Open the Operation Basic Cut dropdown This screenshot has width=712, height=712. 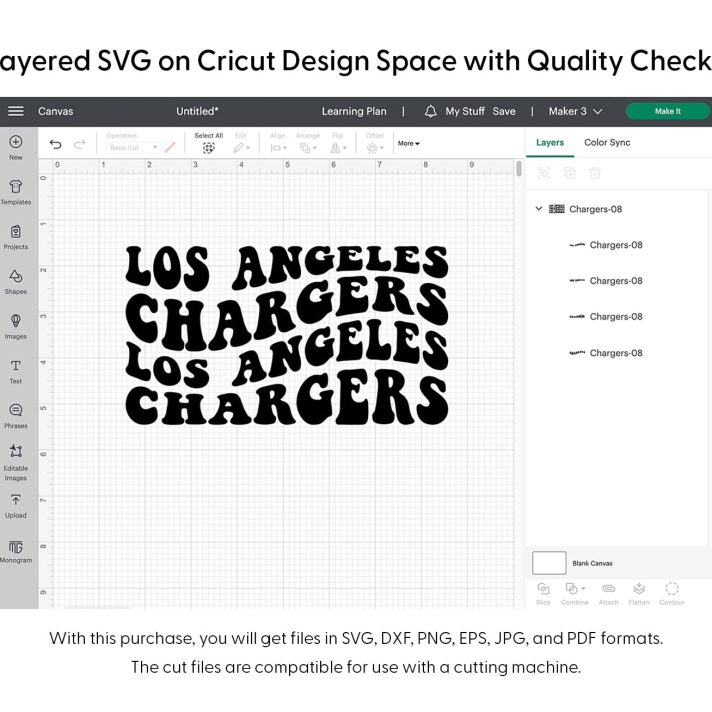(134, 148)
